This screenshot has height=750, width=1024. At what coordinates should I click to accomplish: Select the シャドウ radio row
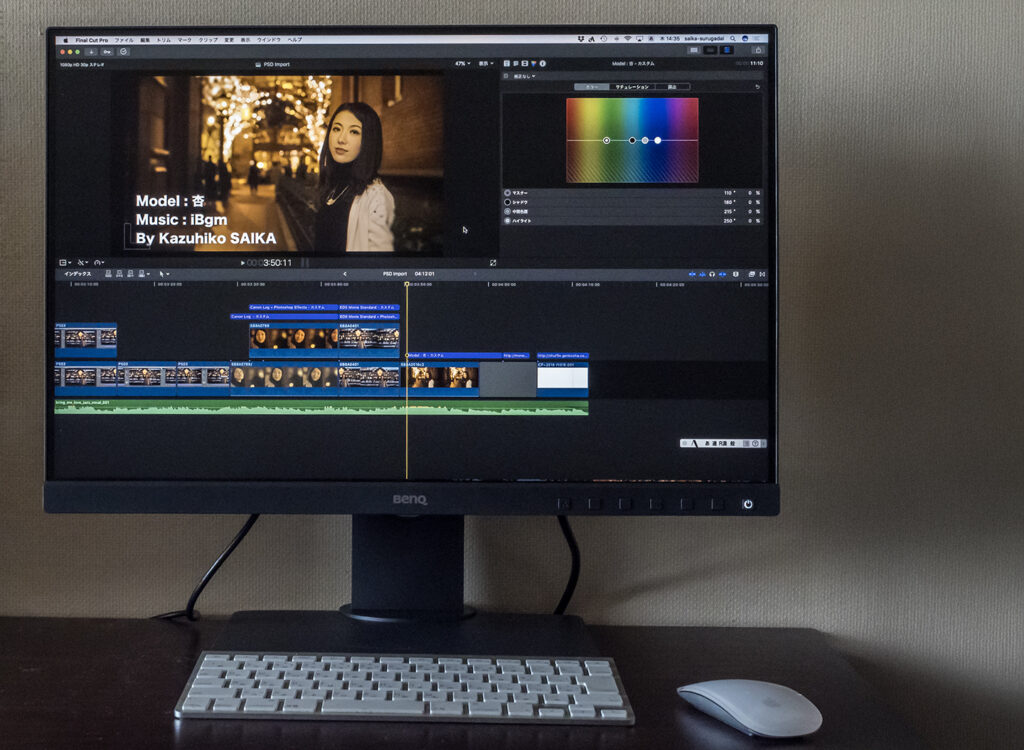tap(632, 203)
